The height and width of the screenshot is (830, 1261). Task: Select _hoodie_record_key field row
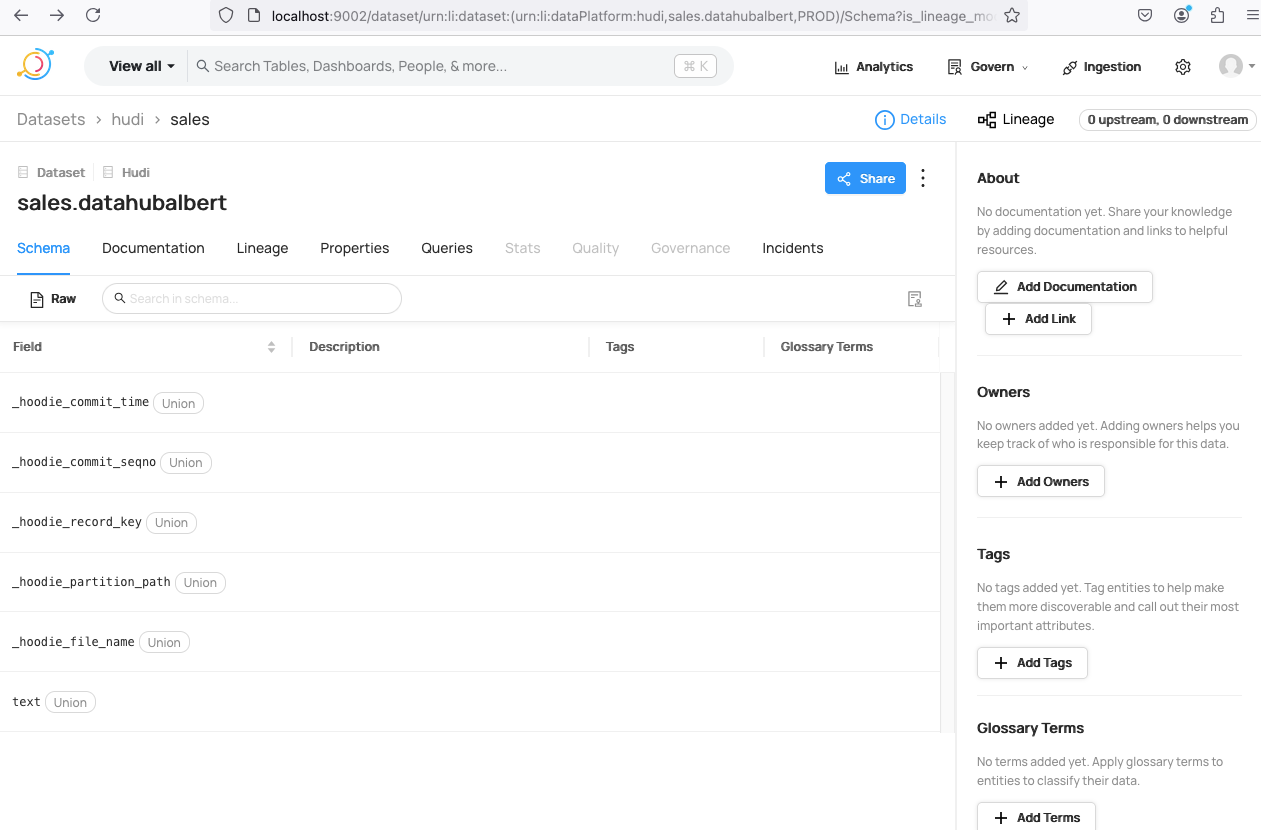(470, 522)
